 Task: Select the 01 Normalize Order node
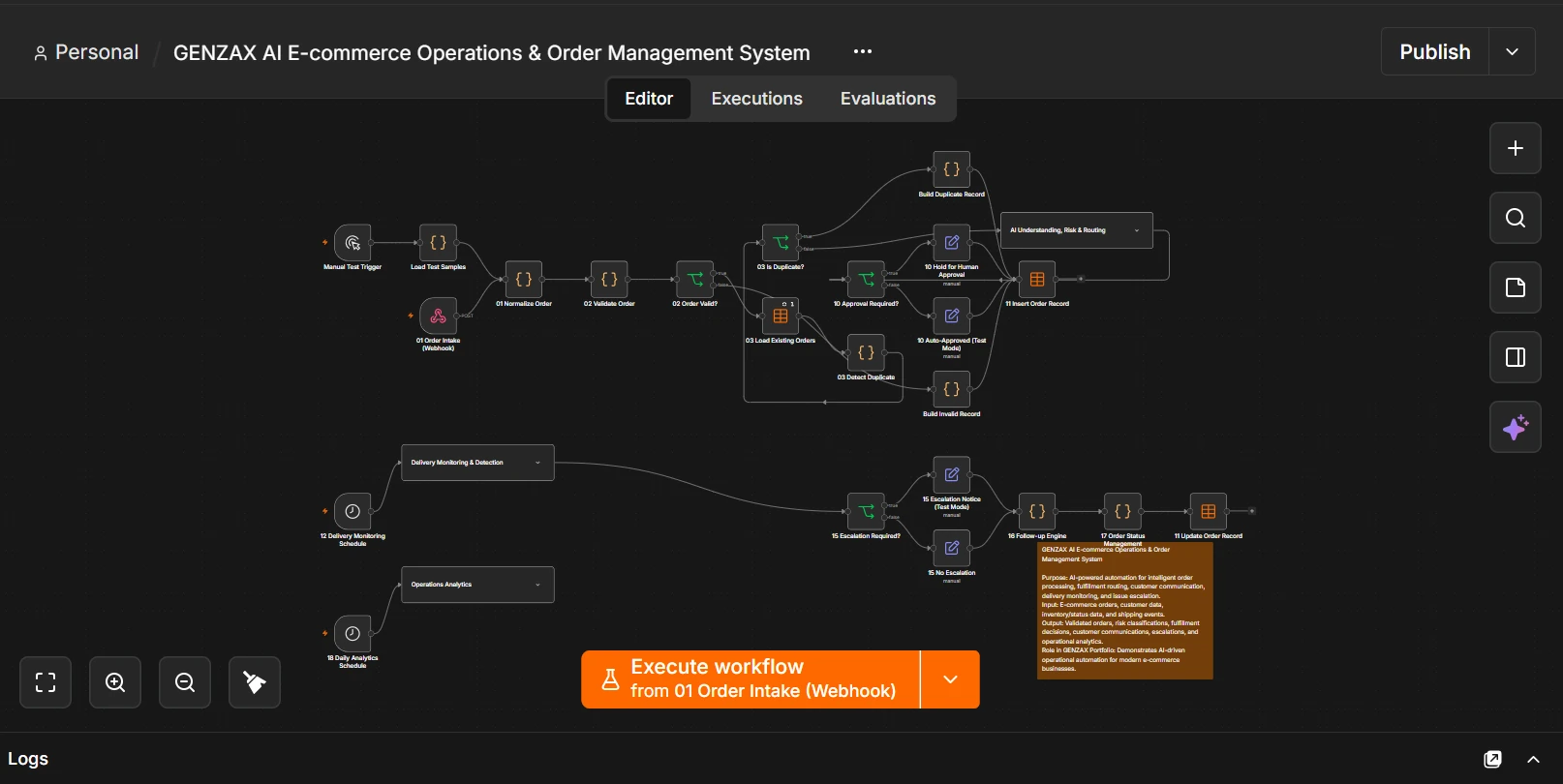pos(524,280)
